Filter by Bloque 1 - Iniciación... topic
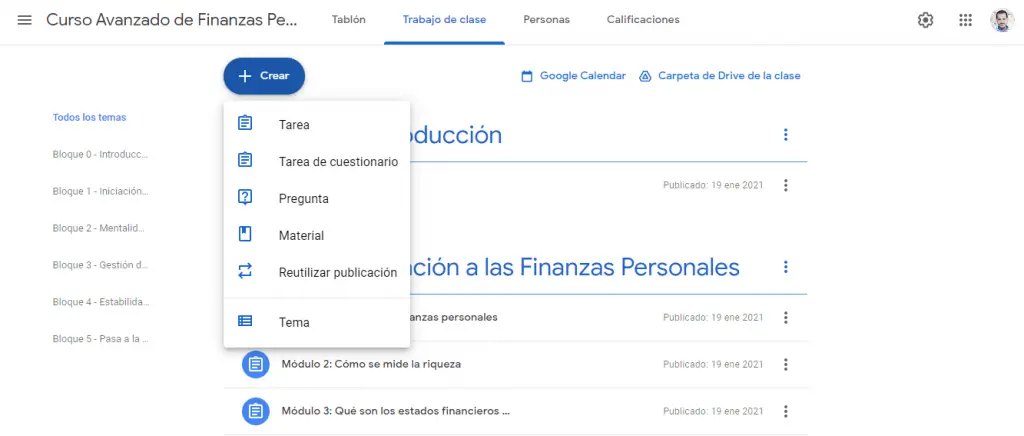Screen dimensions: 1024x436 (x=101, y=191)
